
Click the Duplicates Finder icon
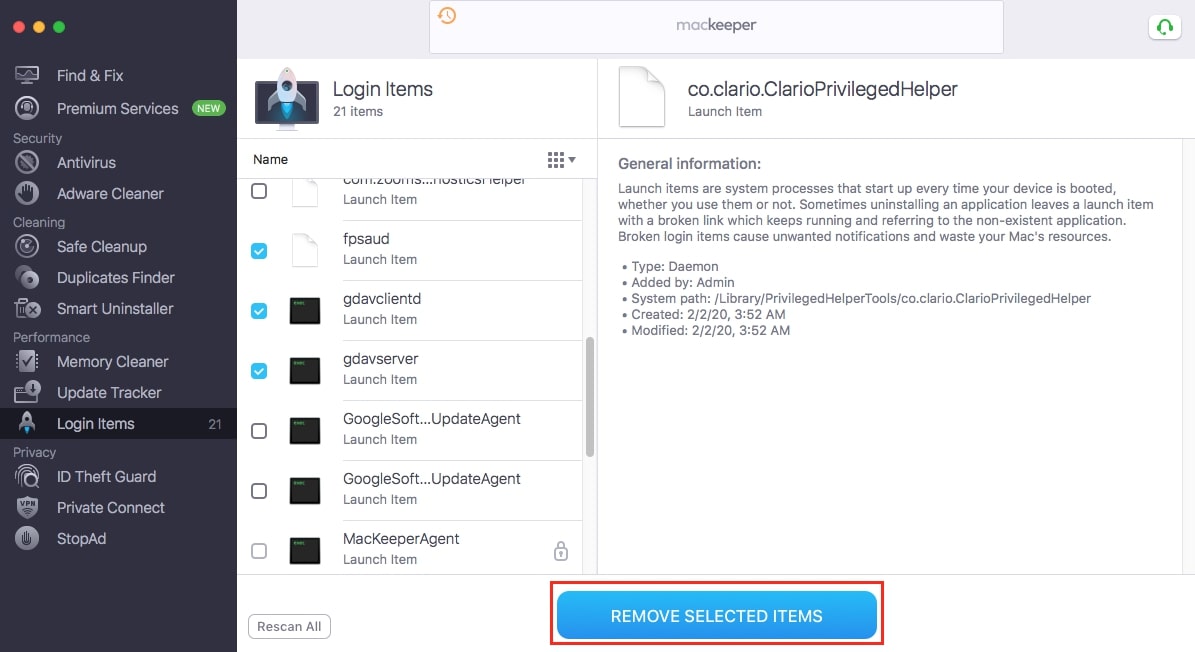[27, 277]
